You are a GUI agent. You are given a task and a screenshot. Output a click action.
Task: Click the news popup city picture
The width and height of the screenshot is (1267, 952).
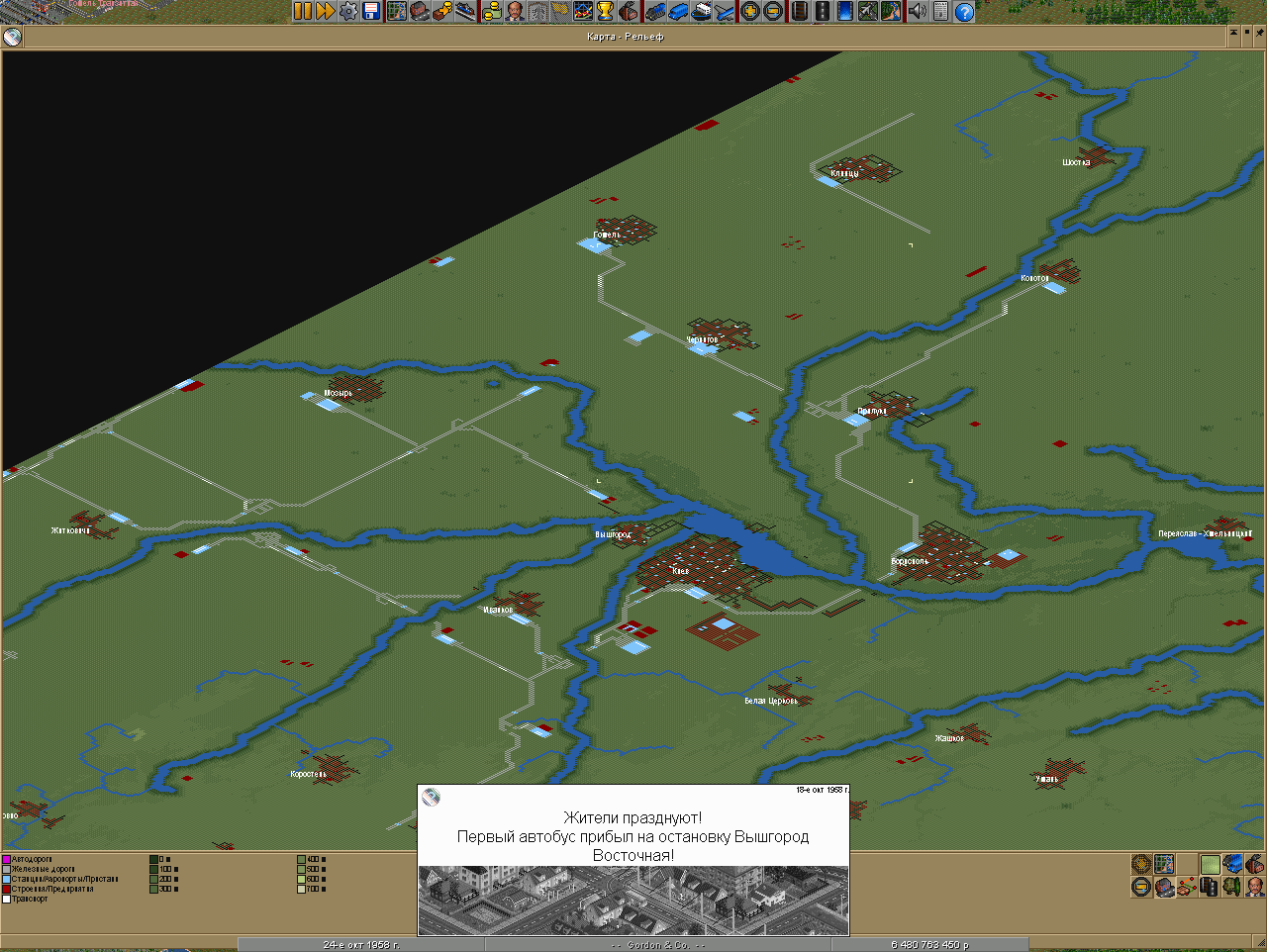coord(633,900)
